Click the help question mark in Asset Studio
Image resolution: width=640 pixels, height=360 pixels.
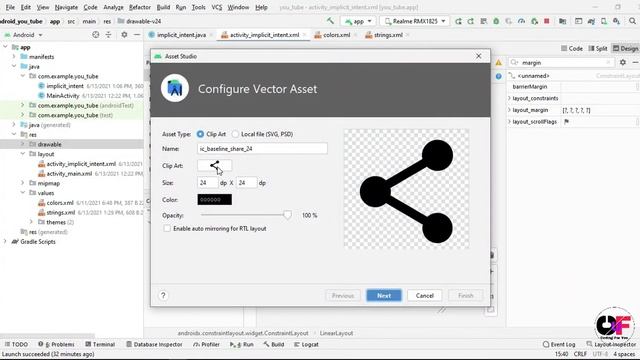(163, 295)
